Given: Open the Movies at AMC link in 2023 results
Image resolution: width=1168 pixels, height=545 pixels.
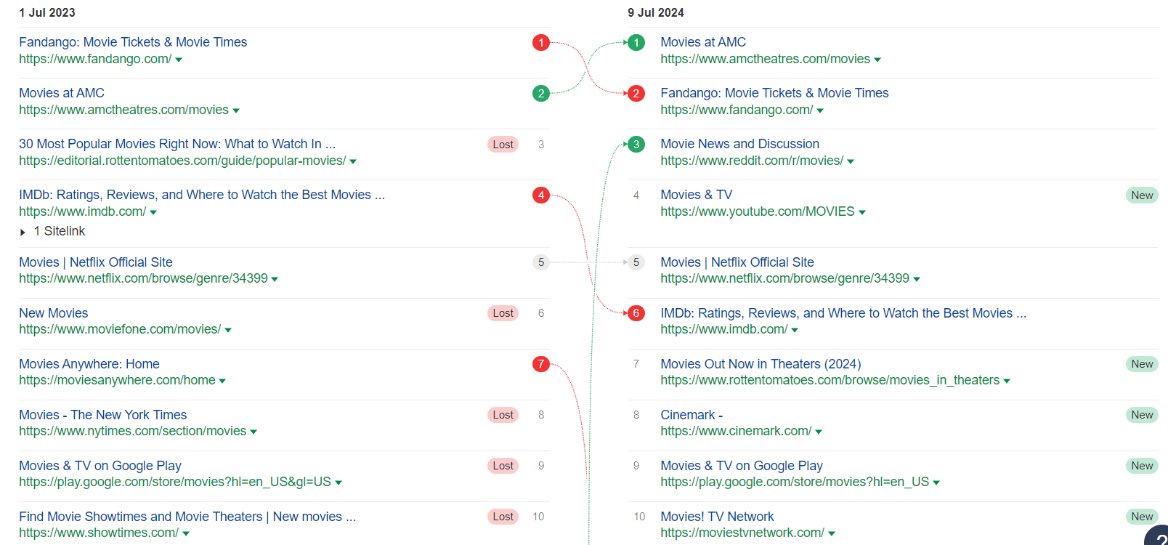Looking at the screenshot, I should (62, 93).
